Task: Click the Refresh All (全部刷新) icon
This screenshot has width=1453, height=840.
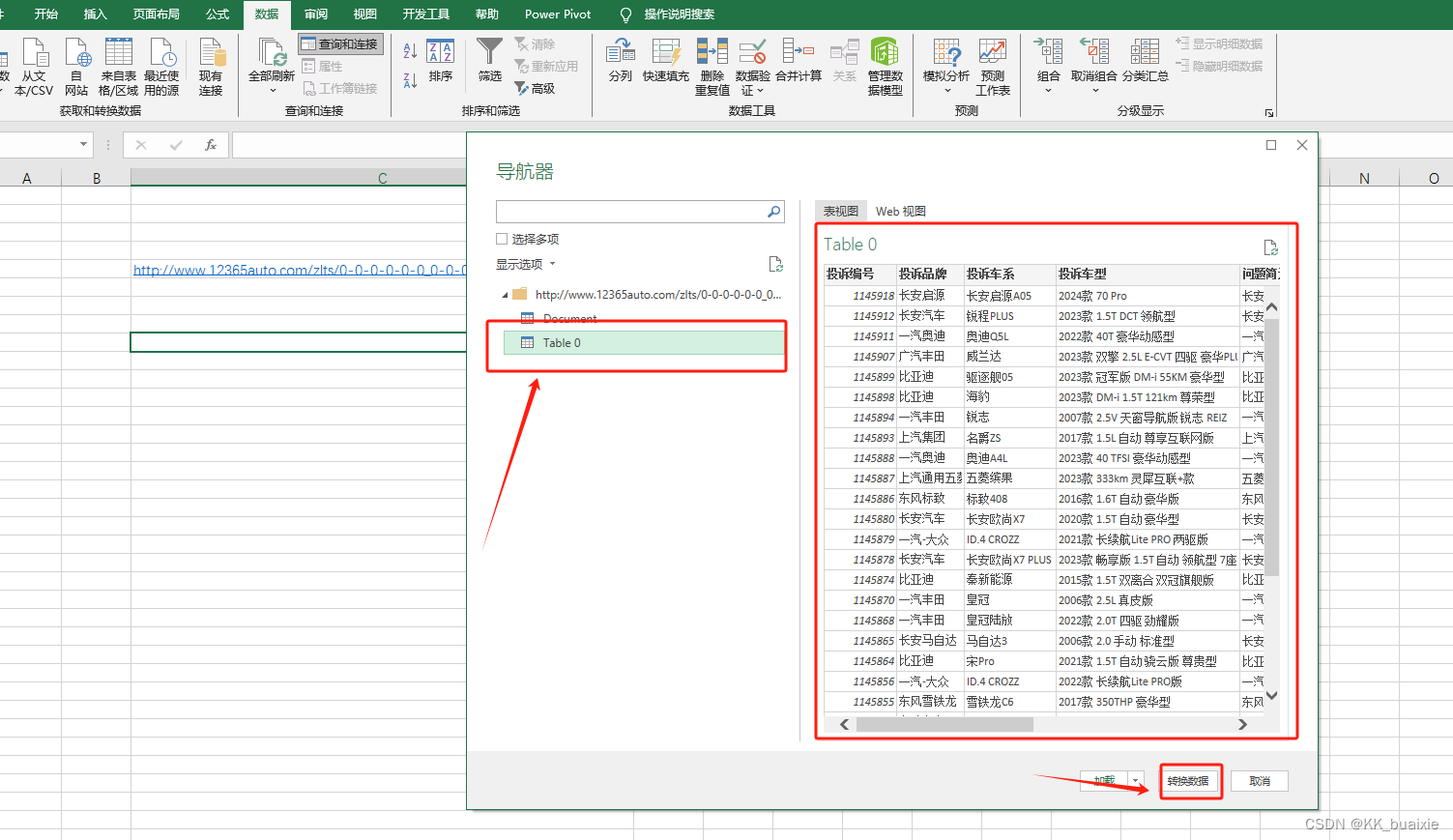Action: [272, 53]
